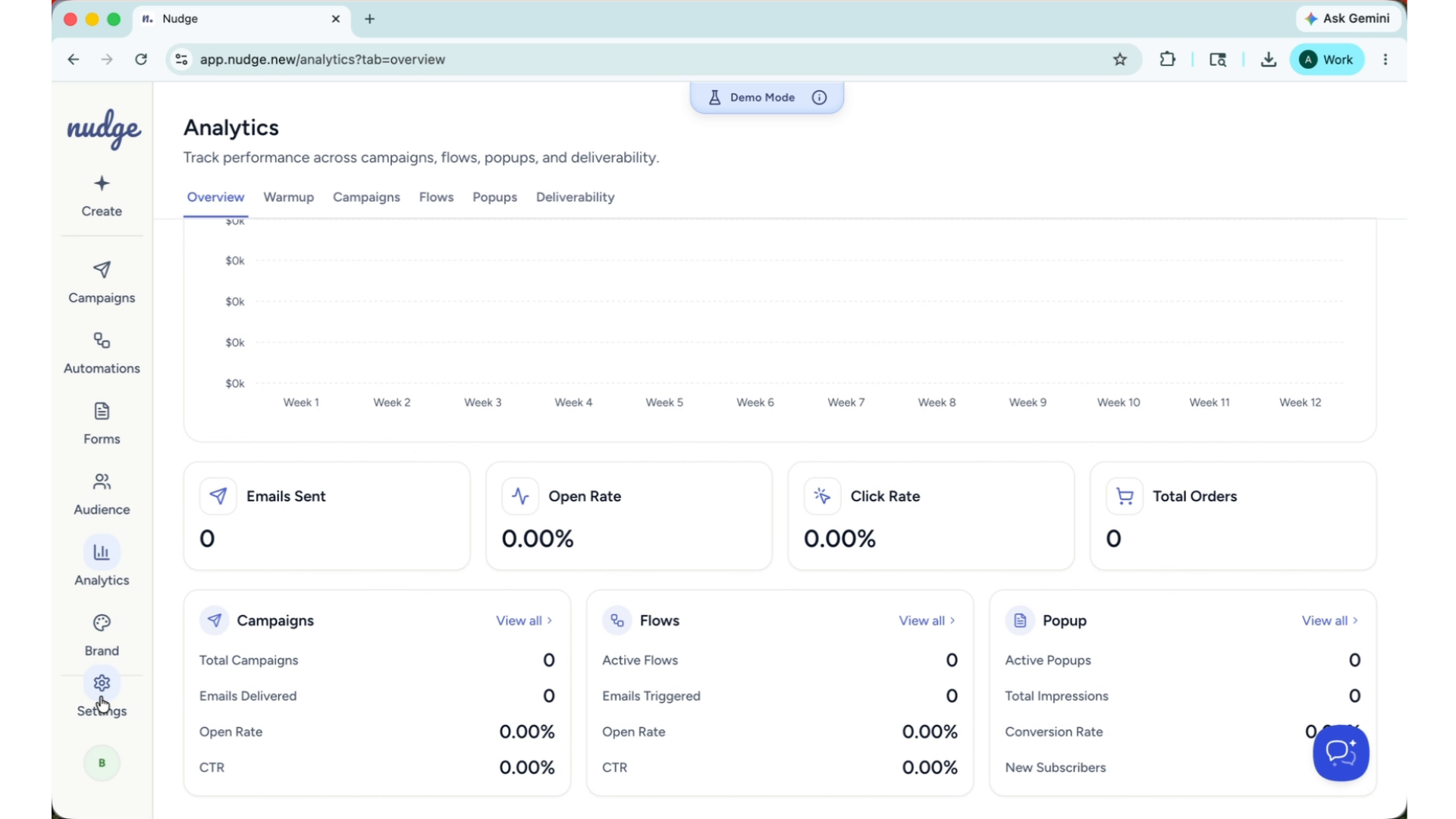Click the Click Rate cursor icon
Image resolution: width=1456 pixels, height=819 pixels.
pyautogui.click(x=822, y=496)
